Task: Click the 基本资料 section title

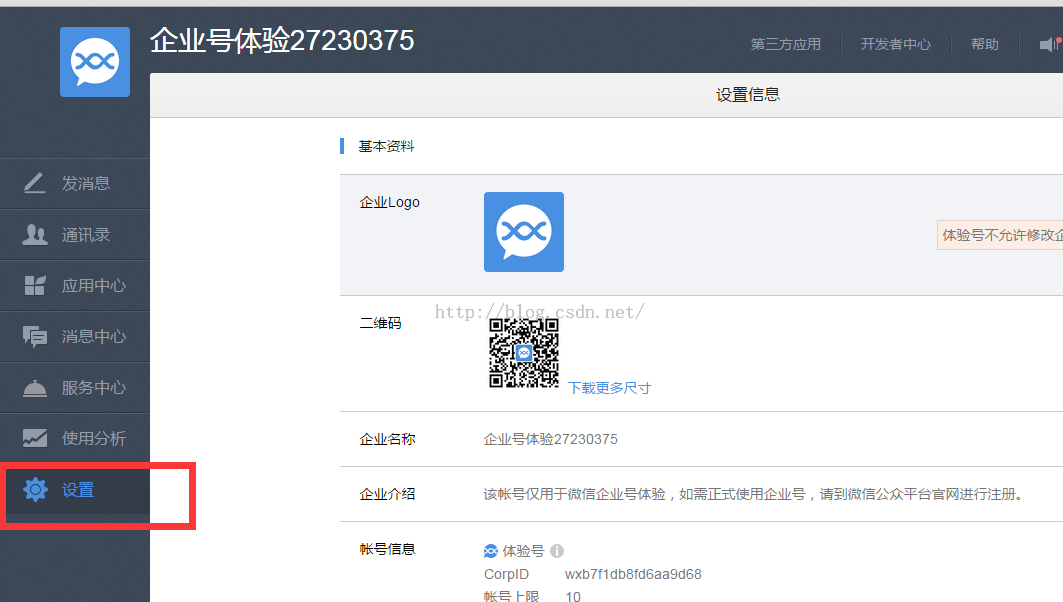Action: [x=386, y=146]
